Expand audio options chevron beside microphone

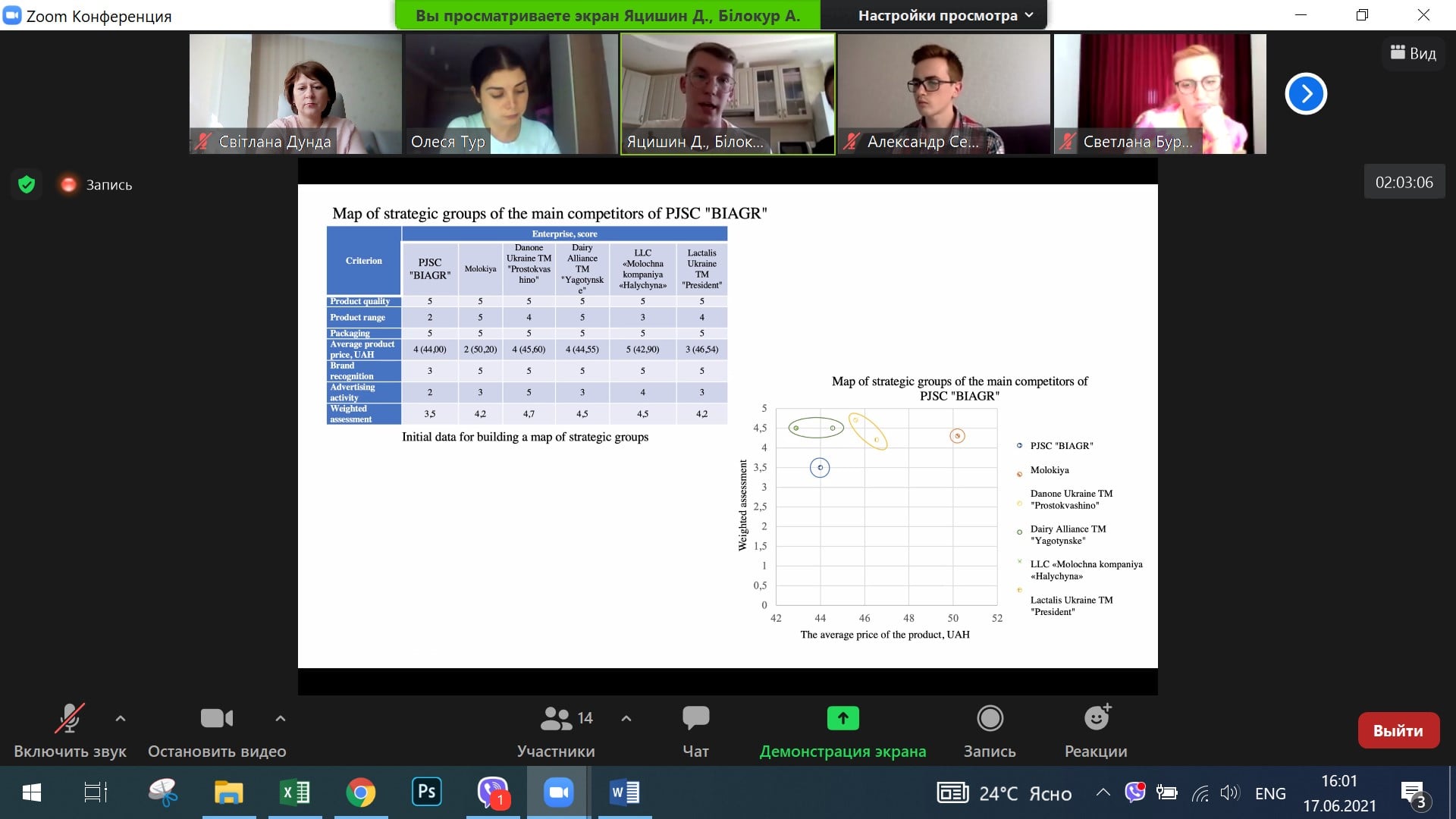121,718
